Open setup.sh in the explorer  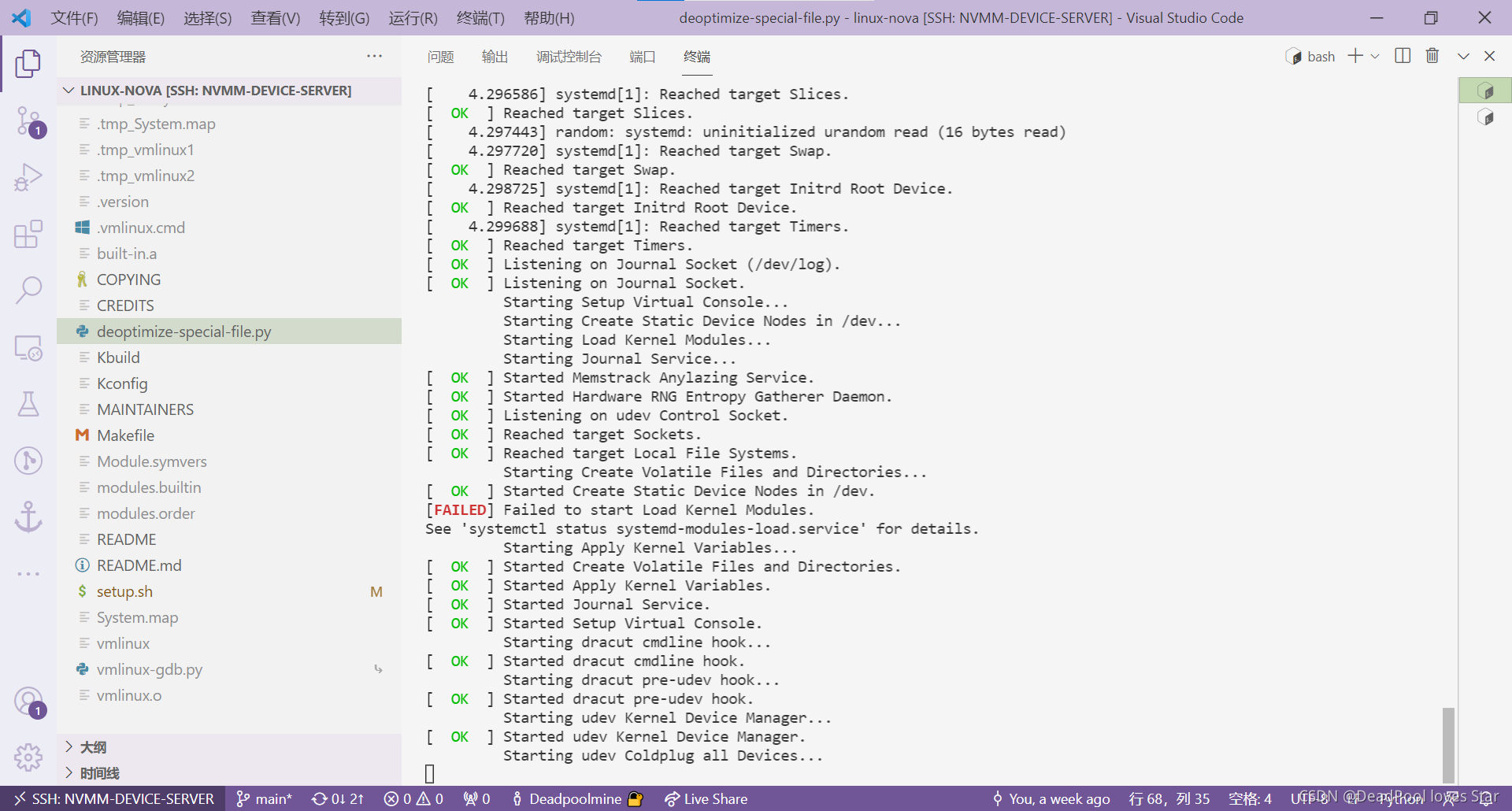point(229,591)
